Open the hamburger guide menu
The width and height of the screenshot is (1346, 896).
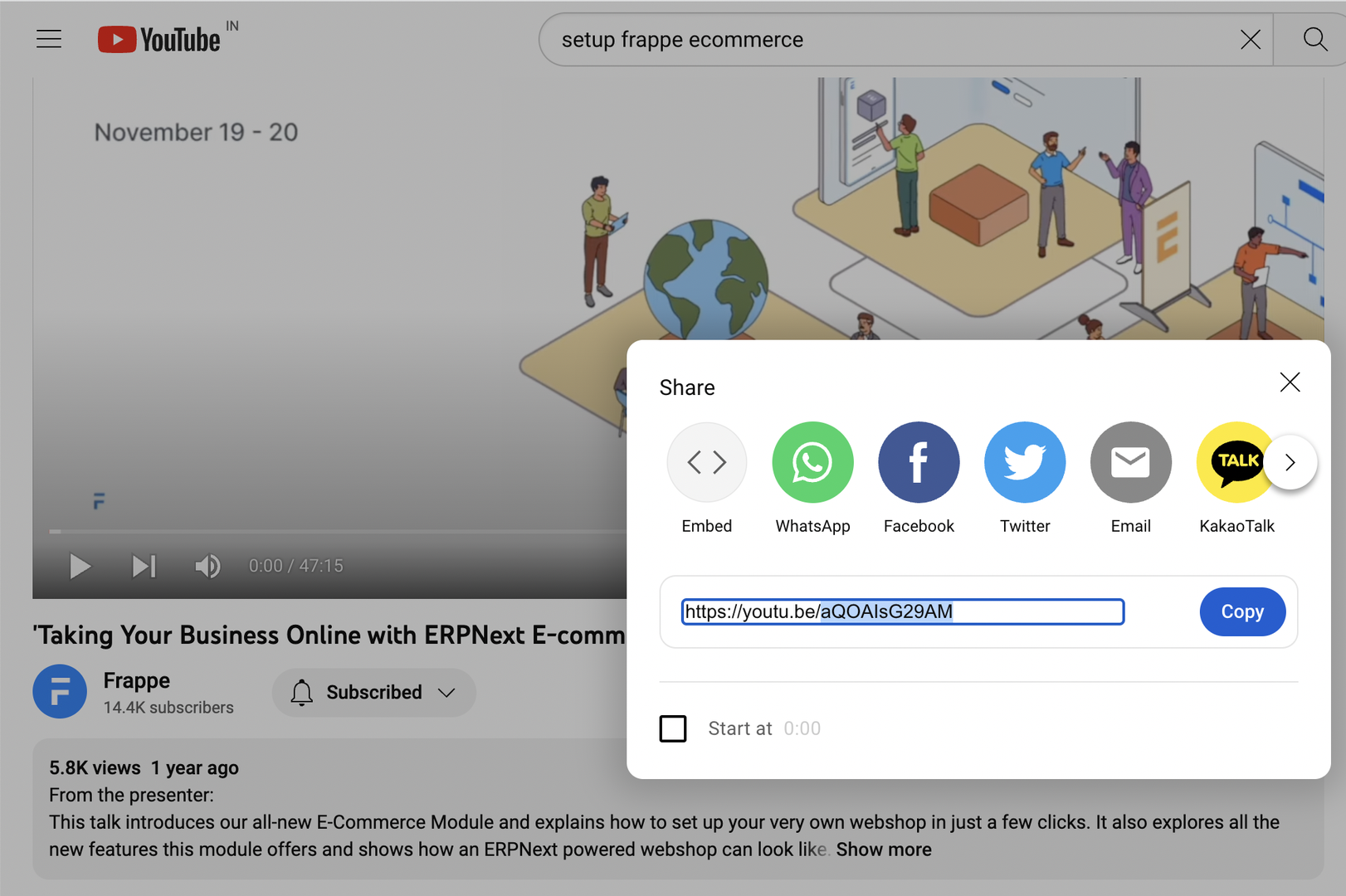49,39
